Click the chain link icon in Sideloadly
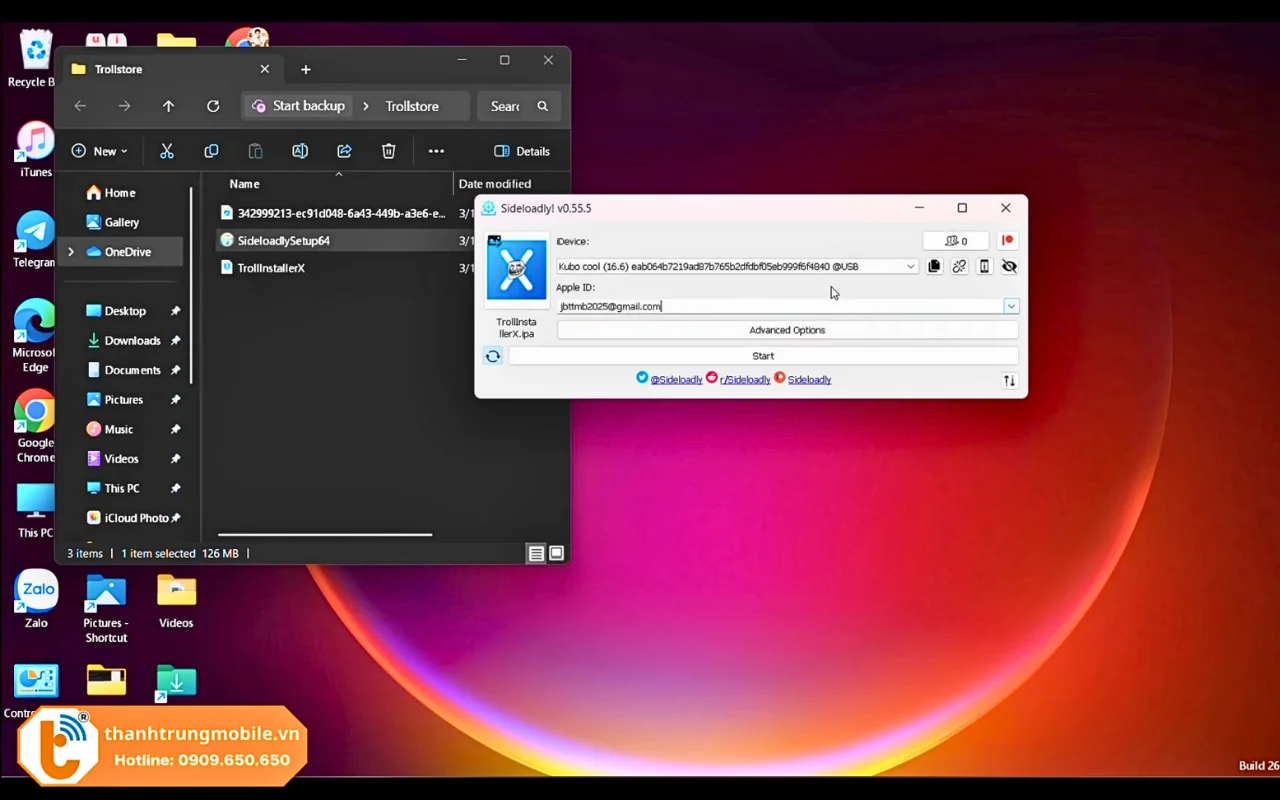1280x800 pixels. (x=959, y=267)
